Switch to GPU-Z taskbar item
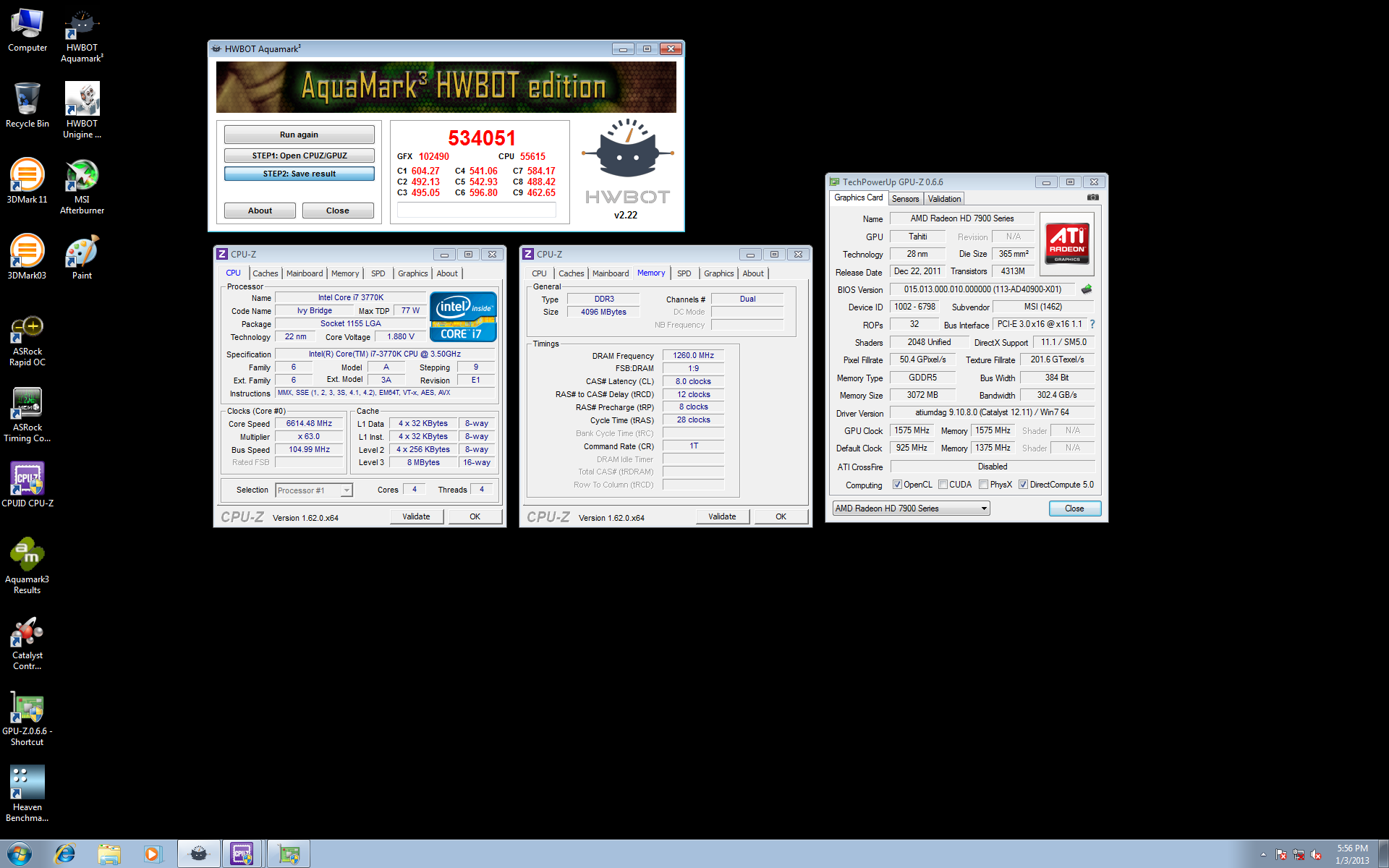 (x=289, y=854)
